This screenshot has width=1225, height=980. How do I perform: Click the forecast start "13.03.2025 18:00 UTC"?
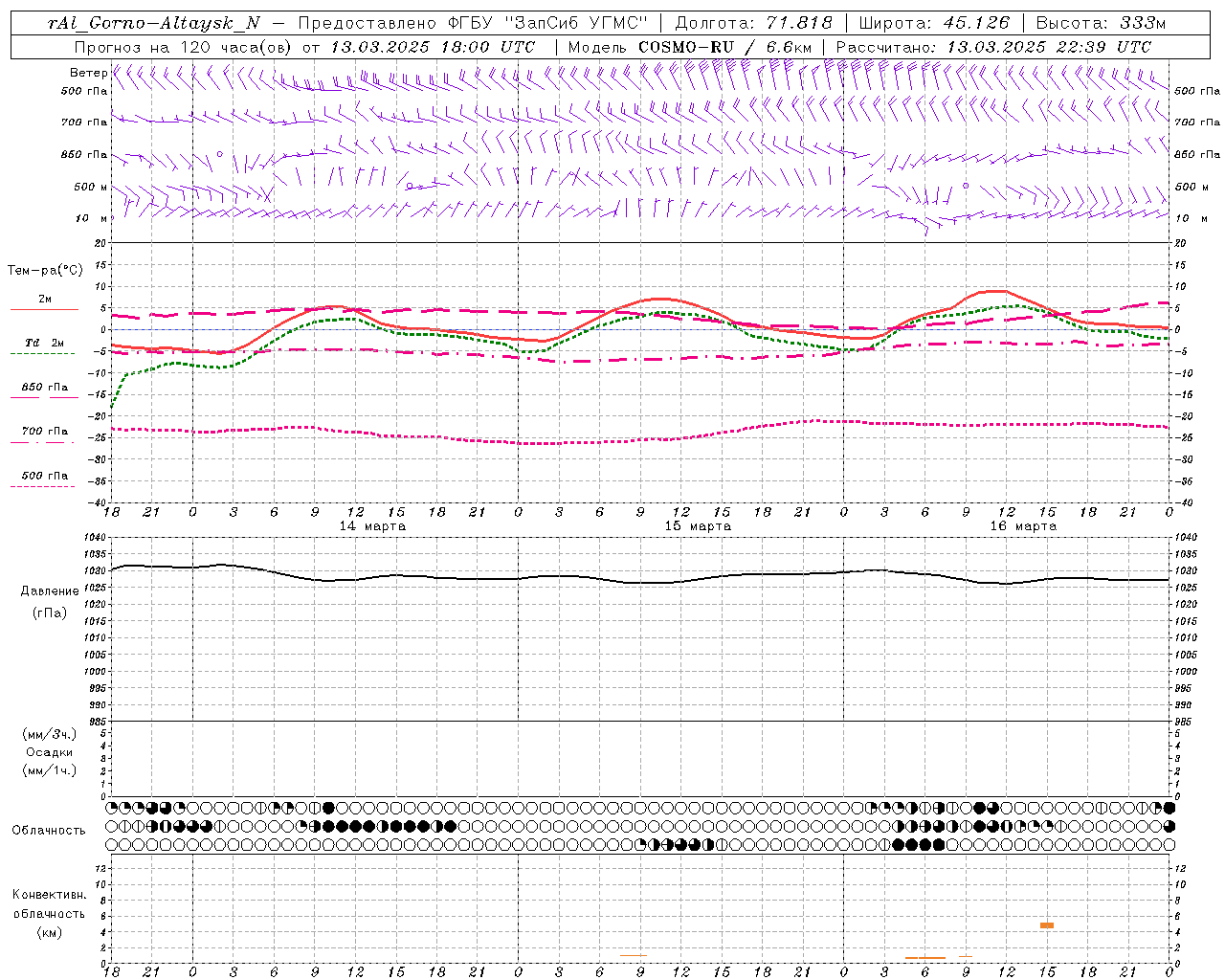pos(434,47)
